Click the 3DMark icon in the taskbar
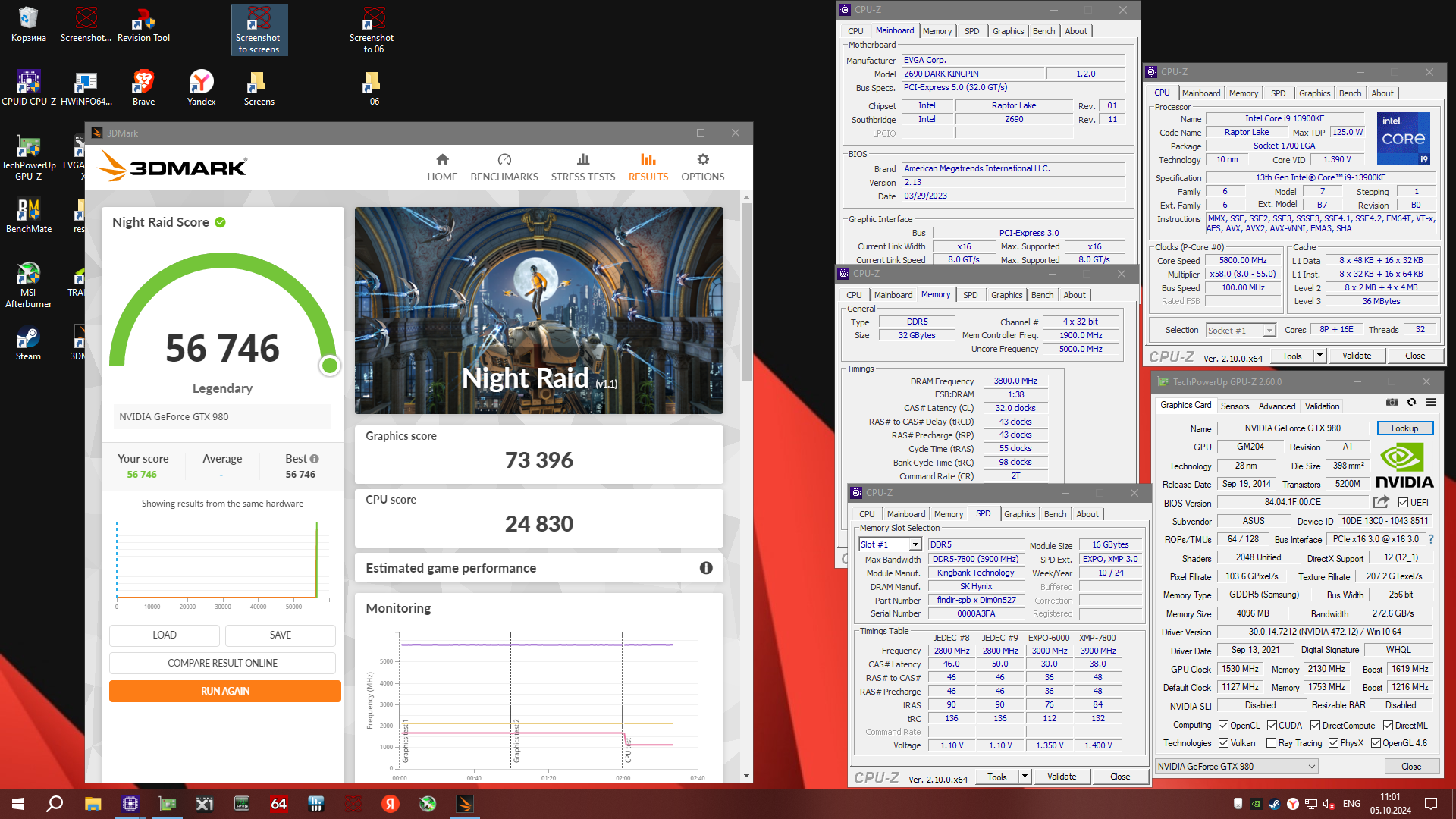The image size is (1456, 819). pos(465,803)
